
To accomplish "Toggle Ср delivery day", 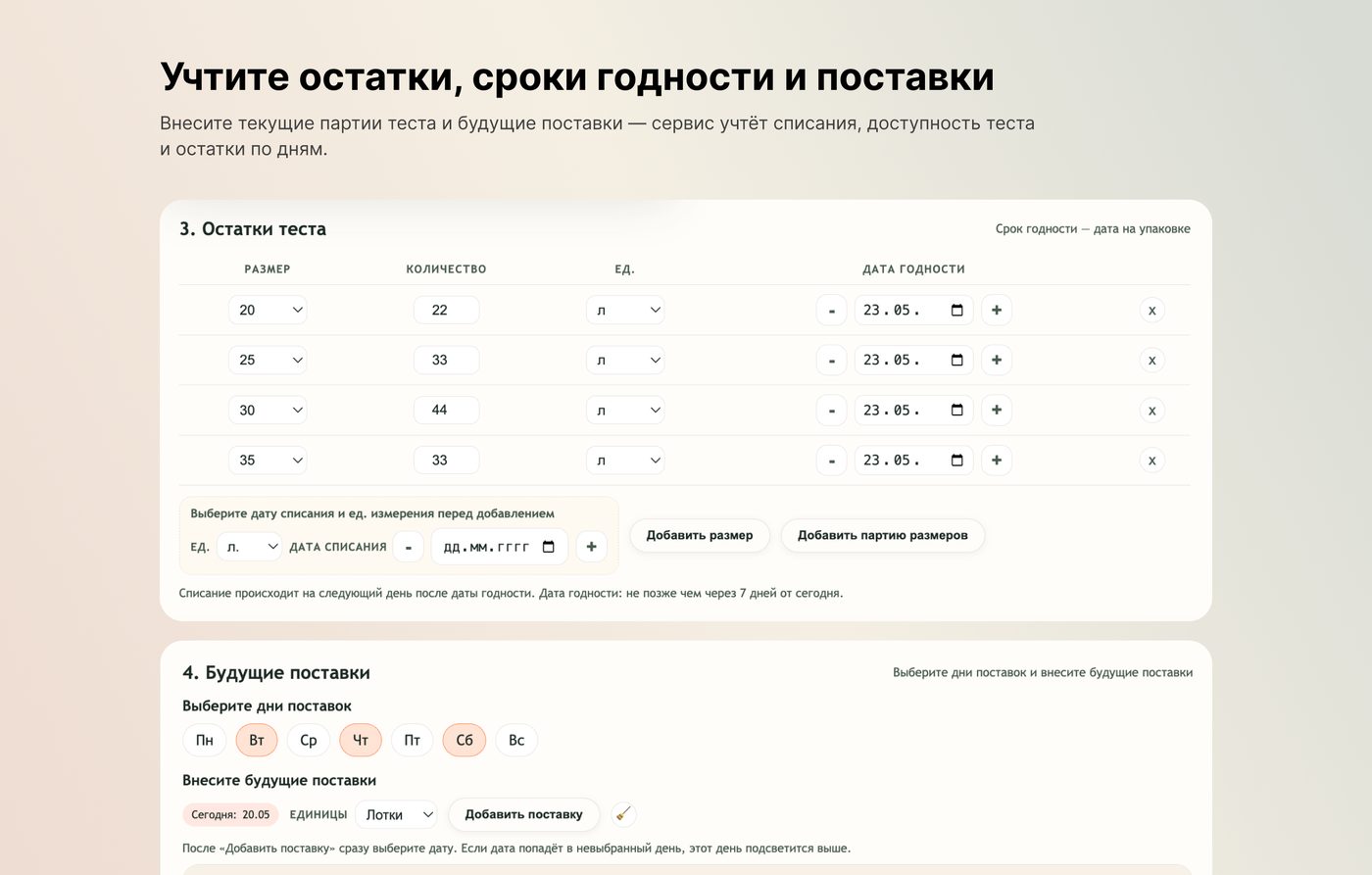I will (309, 740).
